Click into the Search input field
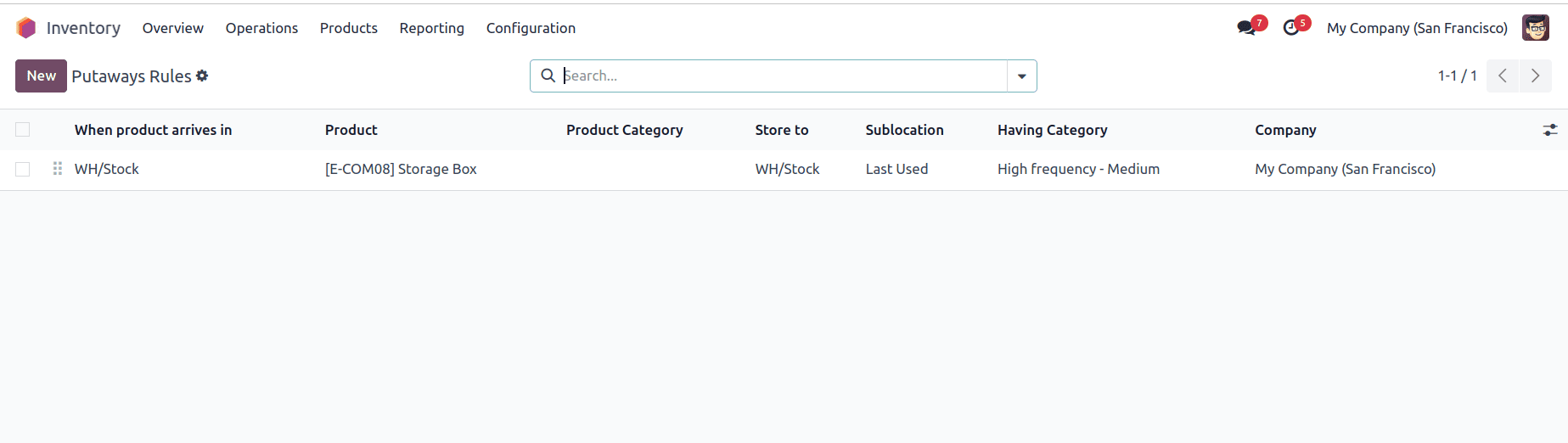This screenshot has height=443, width=1568. point(781,76)
